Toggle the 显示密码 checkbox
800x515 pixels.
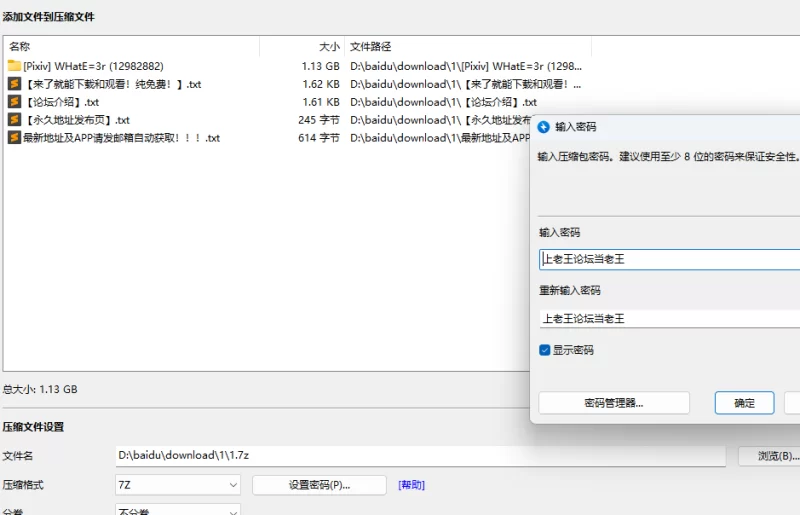(x=544, y=350)
